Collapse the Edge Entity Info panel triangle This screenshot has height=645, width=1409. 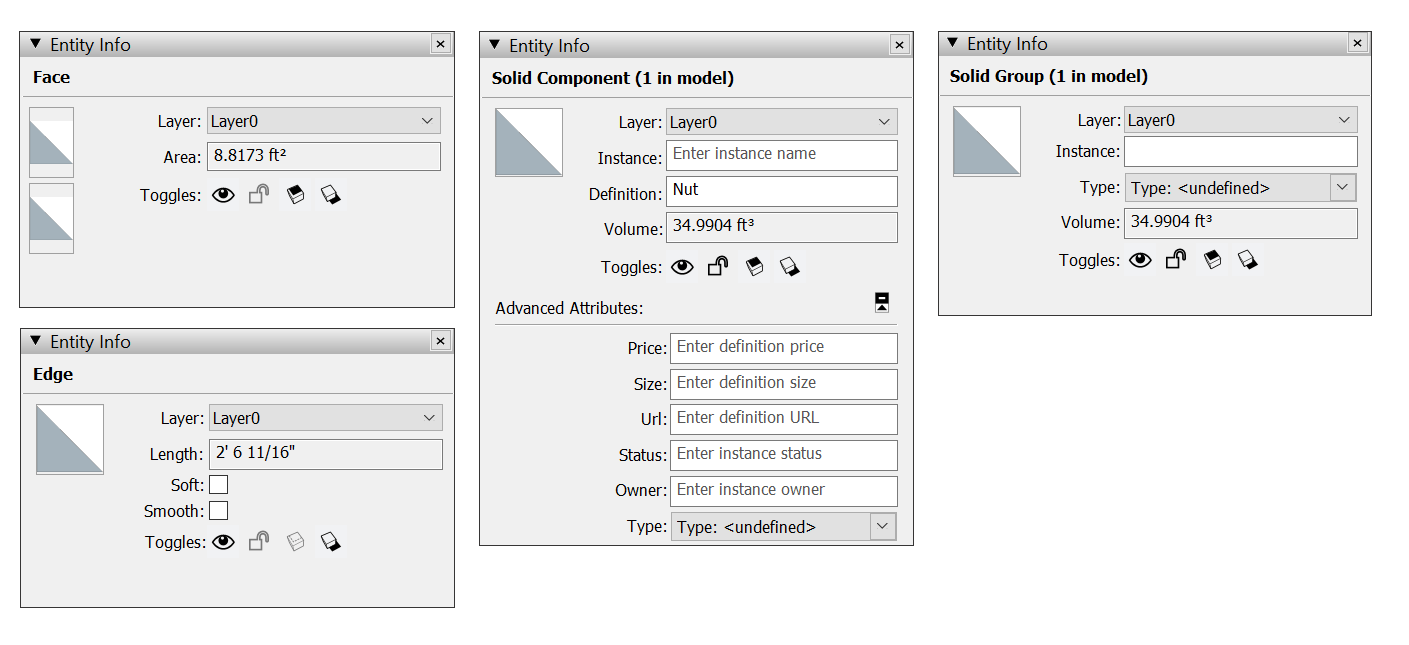pos(36,341)
